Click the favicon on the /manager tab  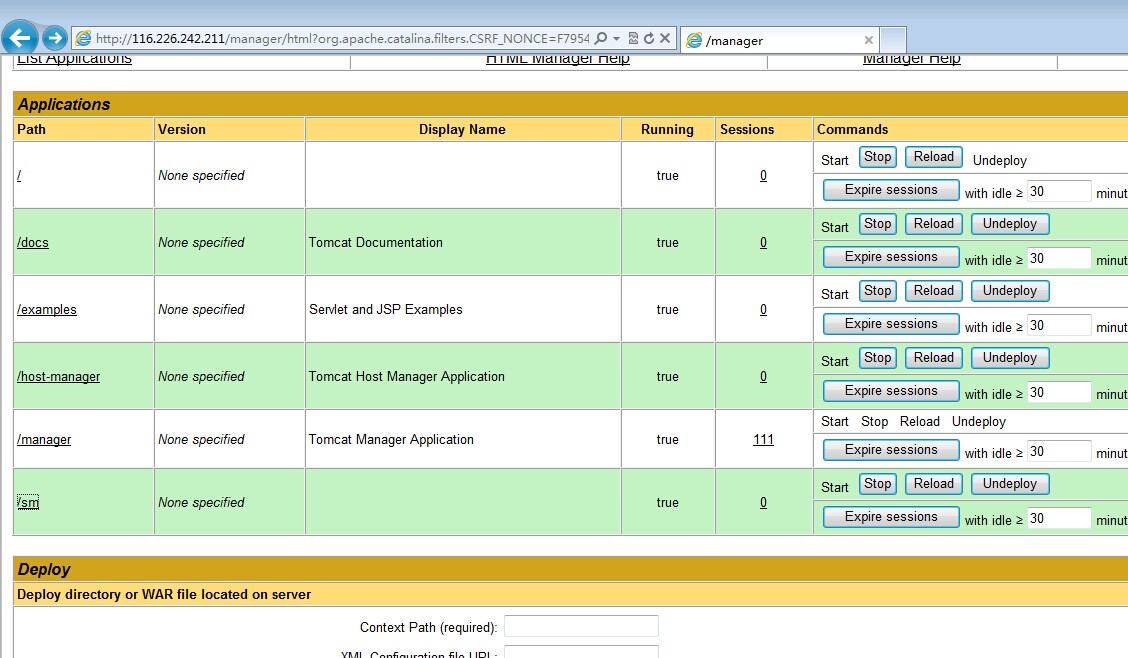click(694, 40)
